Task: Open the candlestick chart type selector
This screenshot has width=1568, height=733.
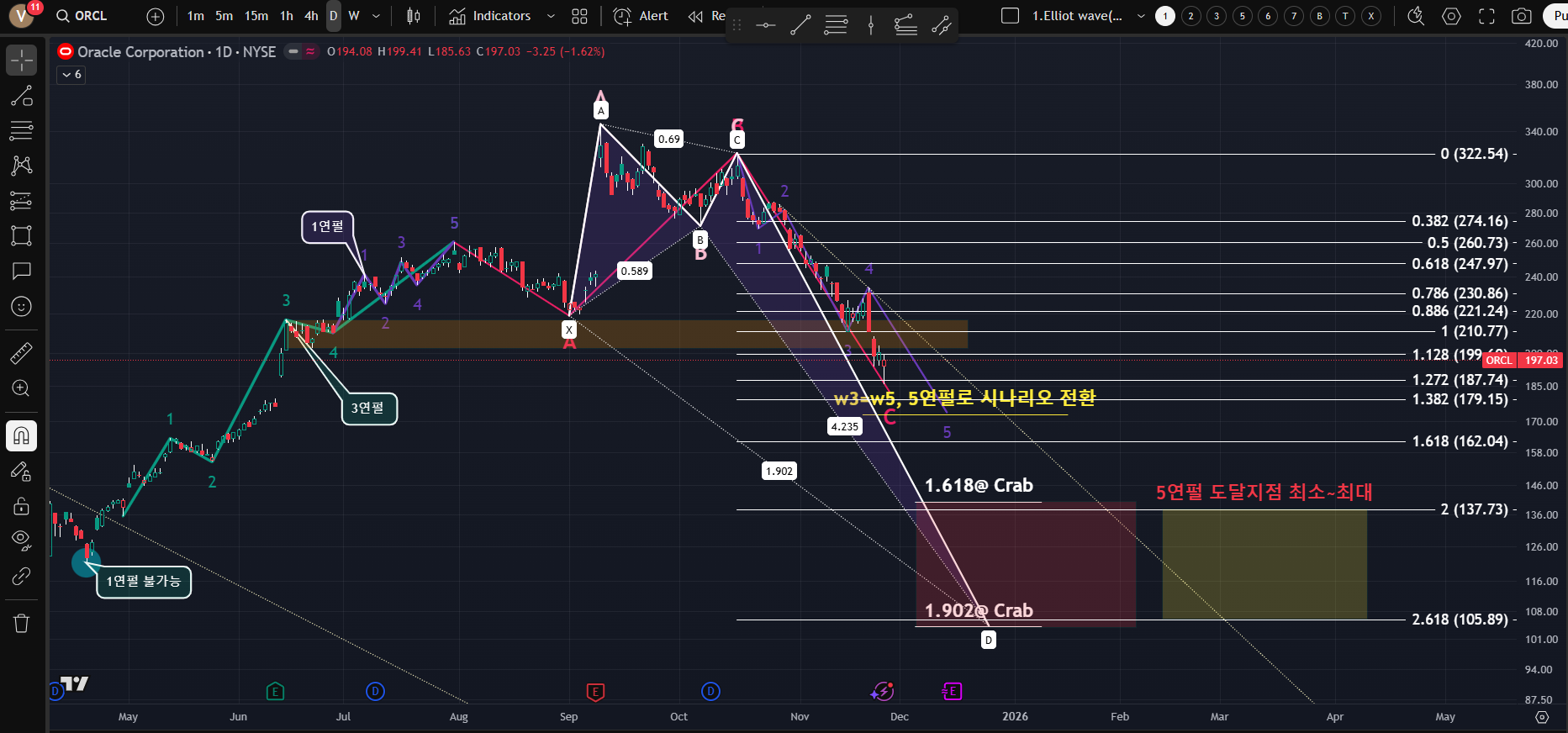Action: pos(413,16)
